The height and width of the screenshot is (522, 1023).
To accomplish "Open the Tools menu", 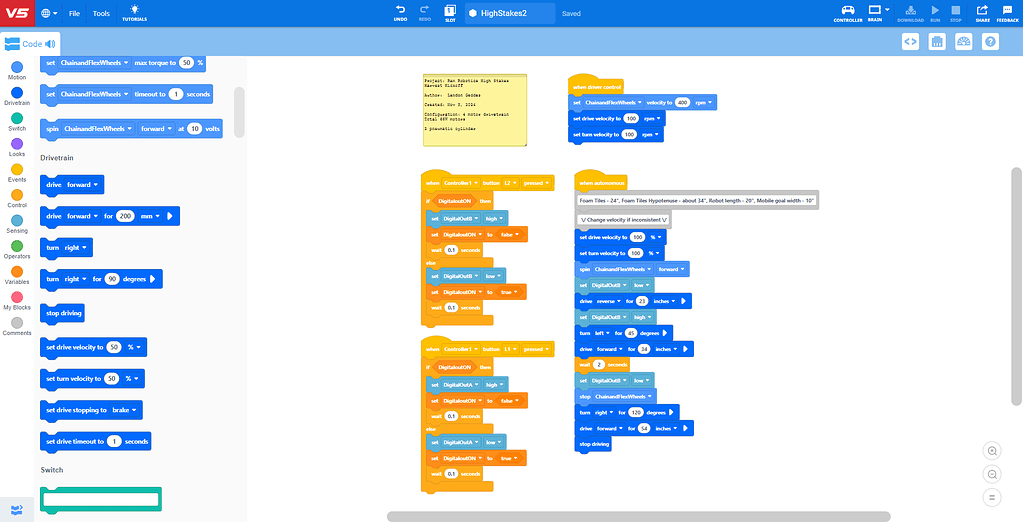I will [x=101, y=14].
